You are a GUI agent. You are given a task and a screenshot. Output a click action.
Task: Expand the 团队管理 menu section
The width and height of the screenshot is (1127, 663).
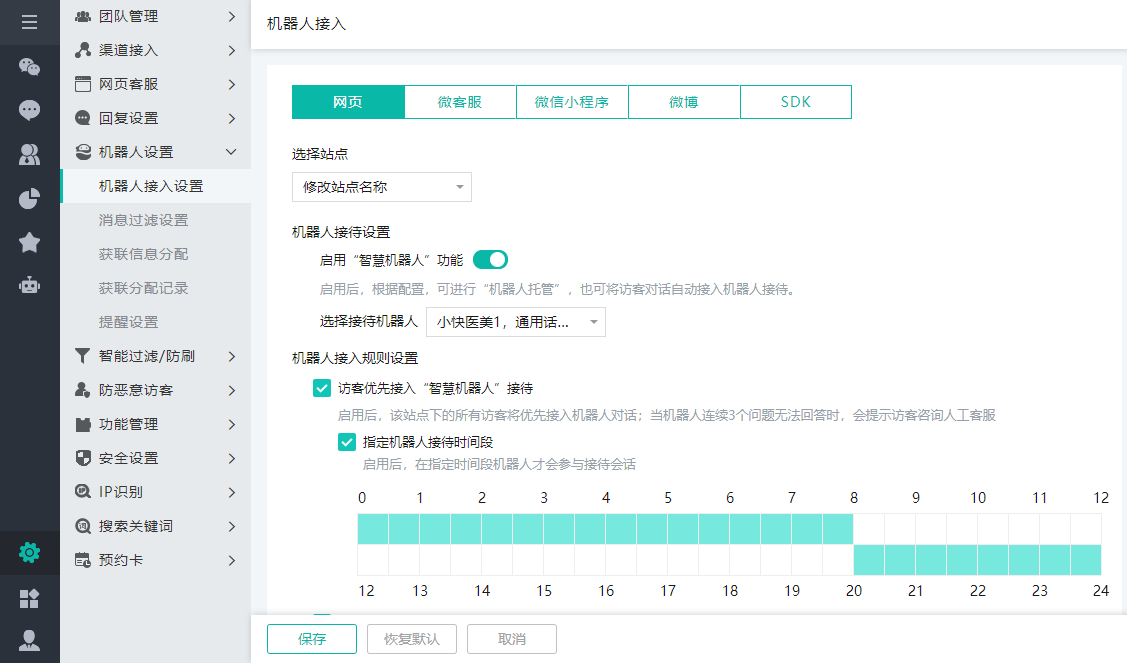[x=155, y=16]
